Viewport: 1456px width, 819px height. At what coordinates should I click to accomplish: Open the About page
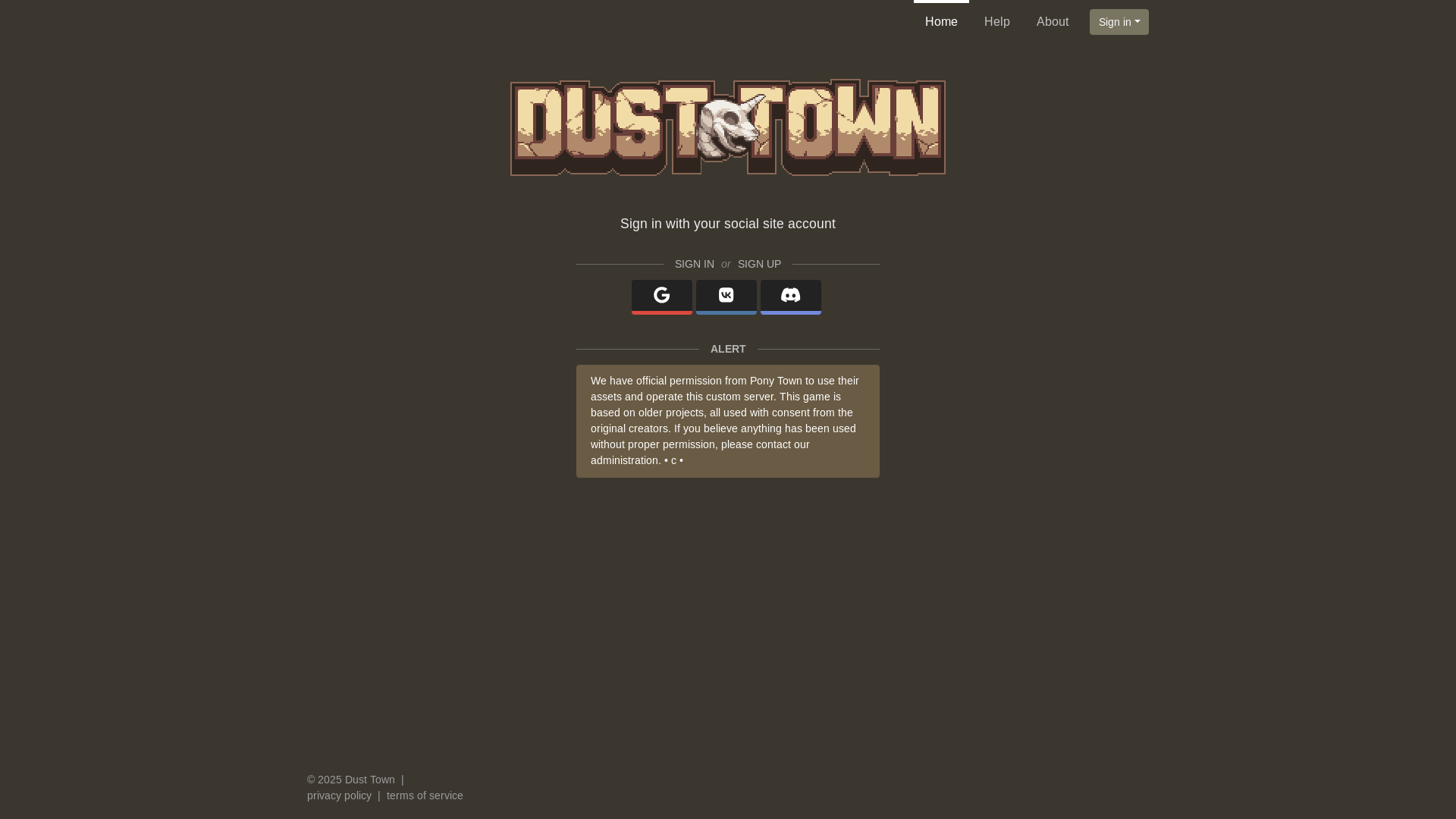pyautogui.click(x=1052, y=22)
